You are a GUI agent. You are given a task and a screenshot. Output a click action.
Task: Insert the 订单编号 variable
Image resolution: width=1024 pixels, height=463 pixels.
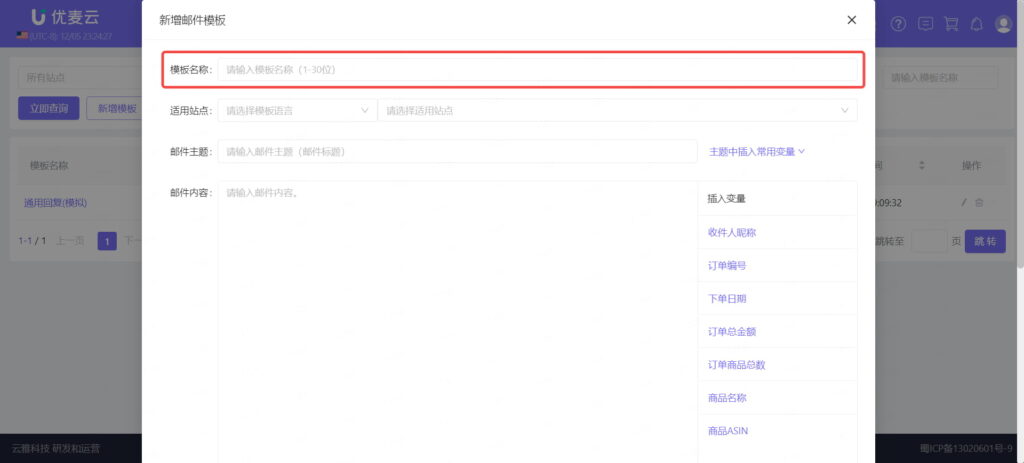pyautogui.click(x=727, y=265)
